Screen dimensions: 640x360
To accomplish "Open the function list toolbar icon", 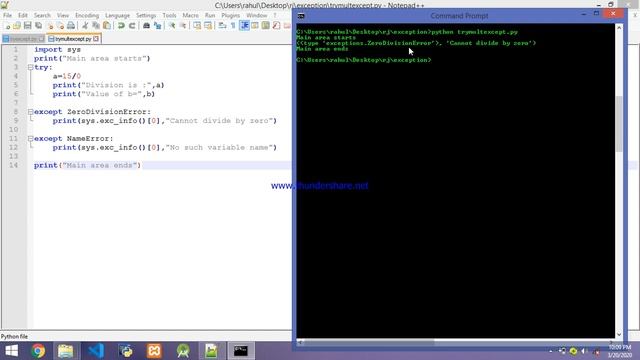I will [x=276, y=26].
